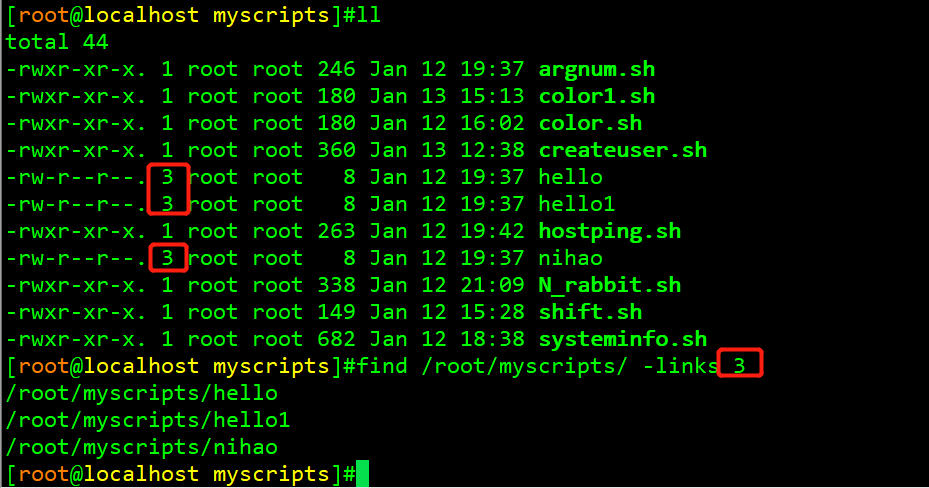Click the /root/myscripts/hello1 result path
The image size is (929, 488).
point(147,420)
